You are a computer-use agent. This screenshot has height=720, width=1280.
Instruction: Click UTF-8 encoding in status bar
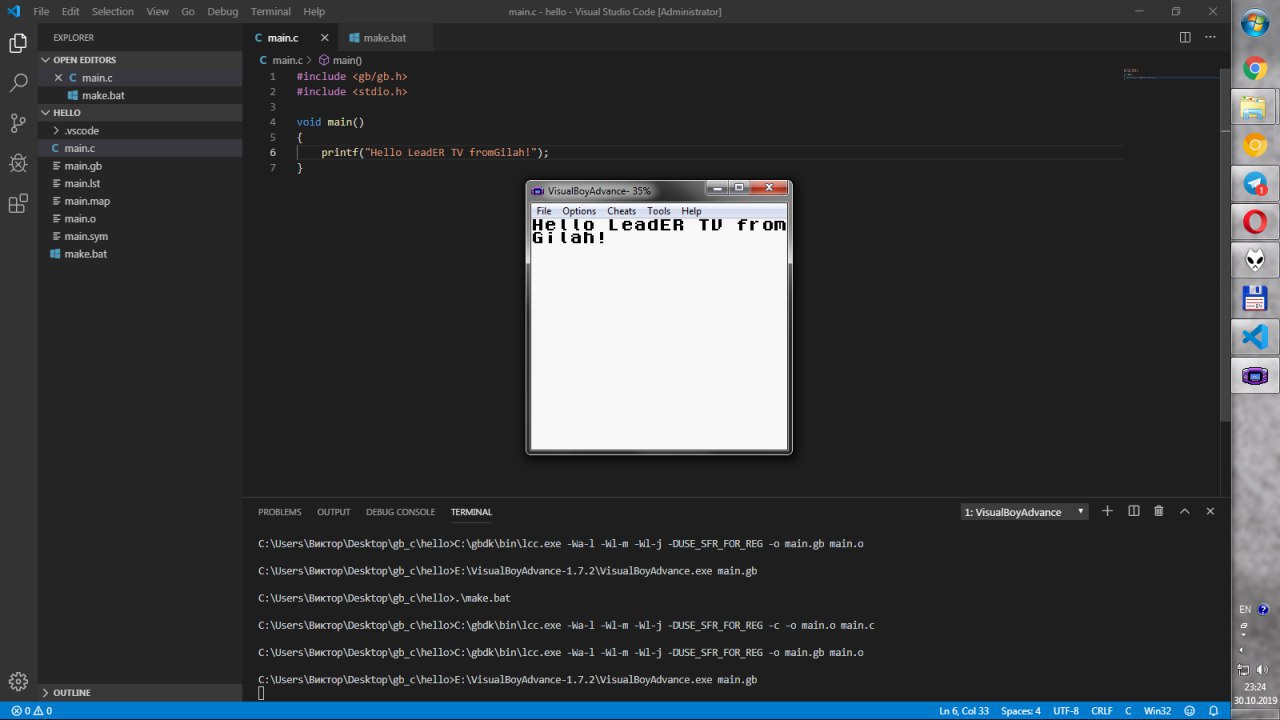click(x=1067, y=711)
